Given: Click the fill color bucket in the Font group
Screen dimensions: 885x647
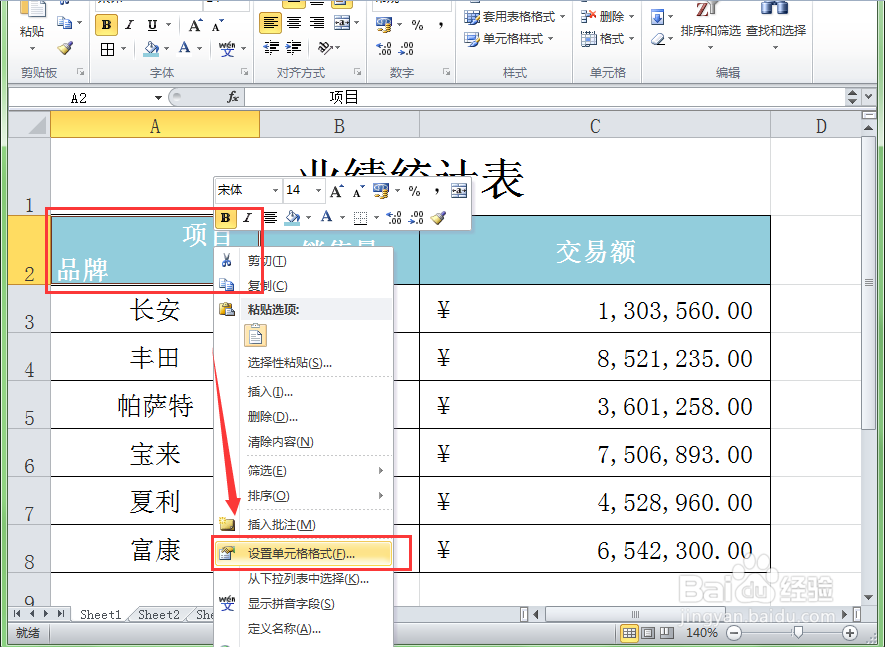Looking at the screenshot, I should tap(152, 47).
